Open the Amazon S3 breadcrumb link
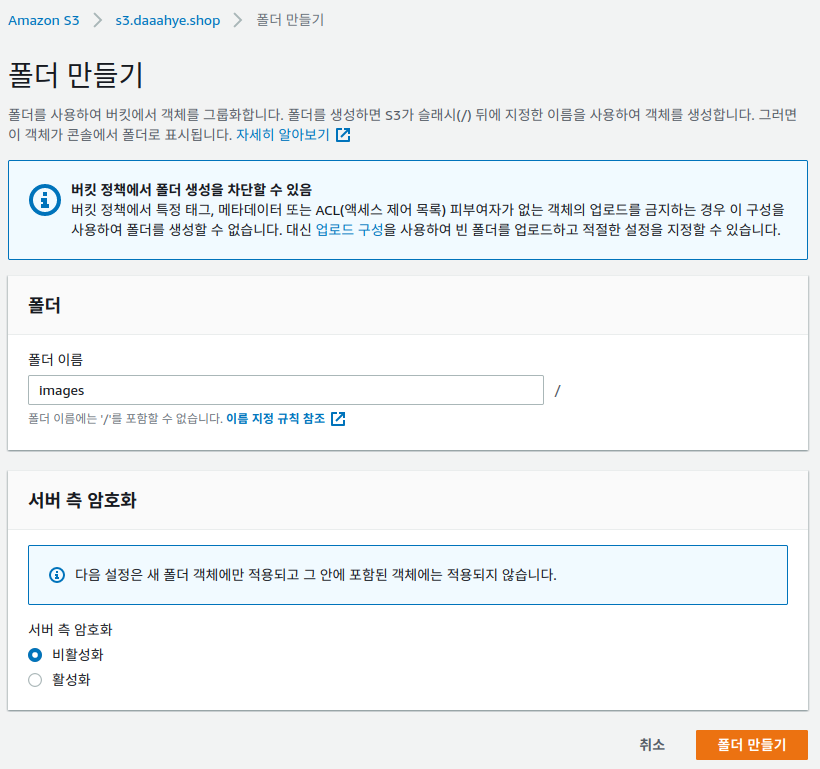Image resolution: width=820 pixels, height=769 pixels. pos(44,20)
